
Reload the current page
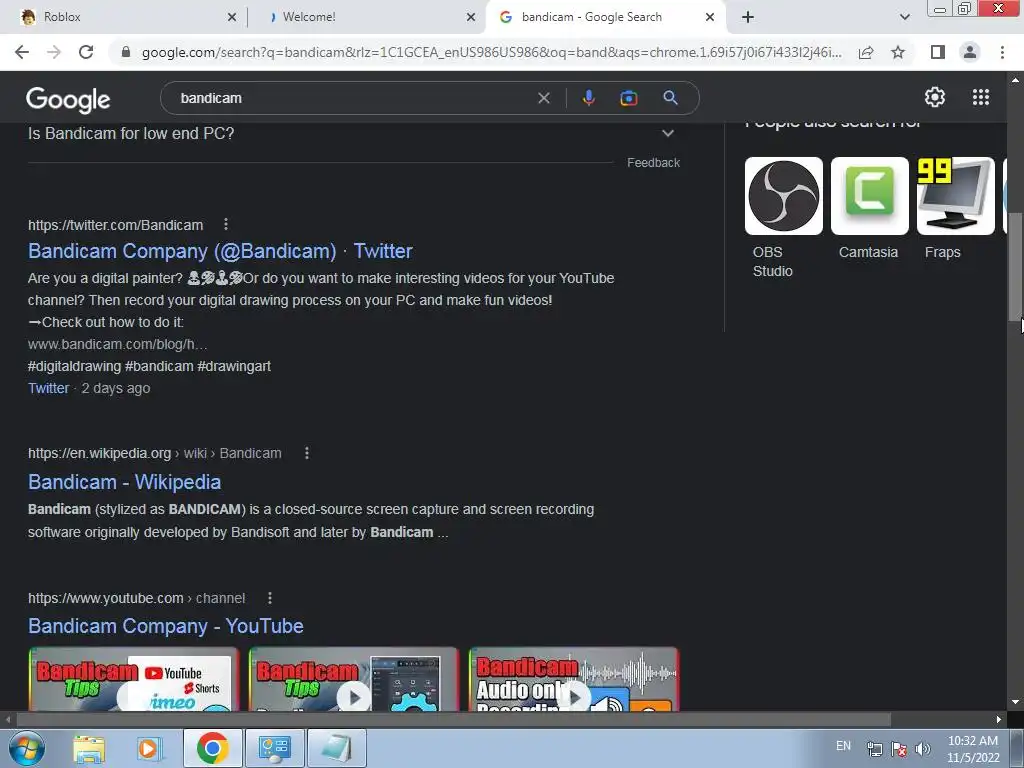86,52
